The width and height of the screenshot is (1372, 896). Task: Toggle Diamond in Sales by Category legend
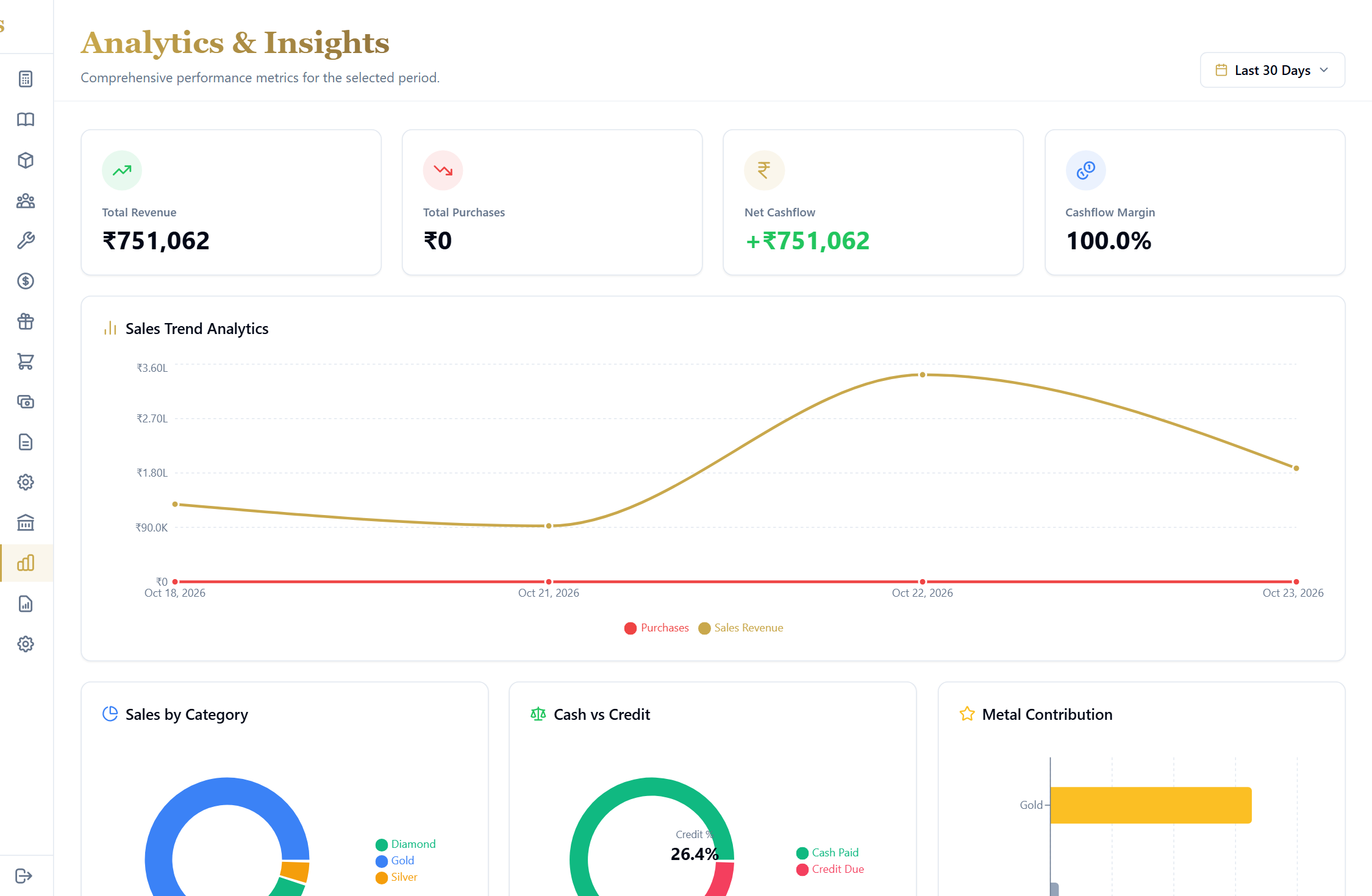[x=406, y=844]
